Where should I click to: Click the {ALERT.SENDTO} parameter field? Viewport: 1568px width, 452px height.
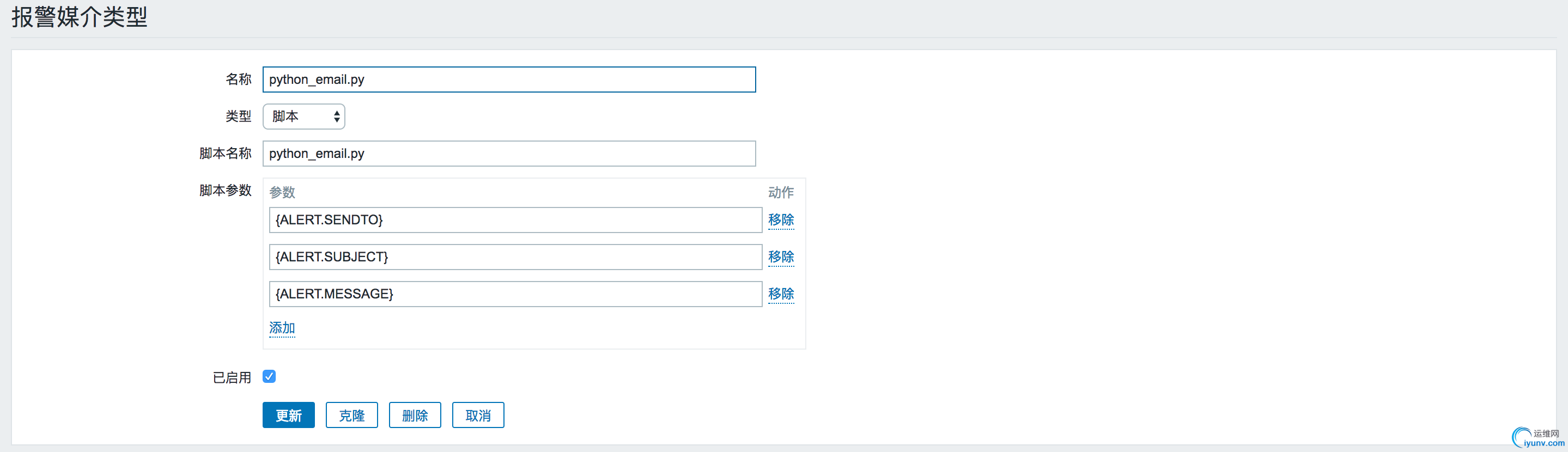tap(514, 219)
